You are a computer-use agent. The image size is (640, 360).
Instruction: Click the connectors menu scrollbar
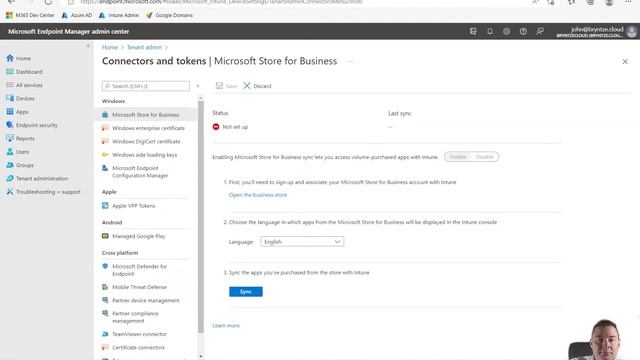tap(200, 216)
